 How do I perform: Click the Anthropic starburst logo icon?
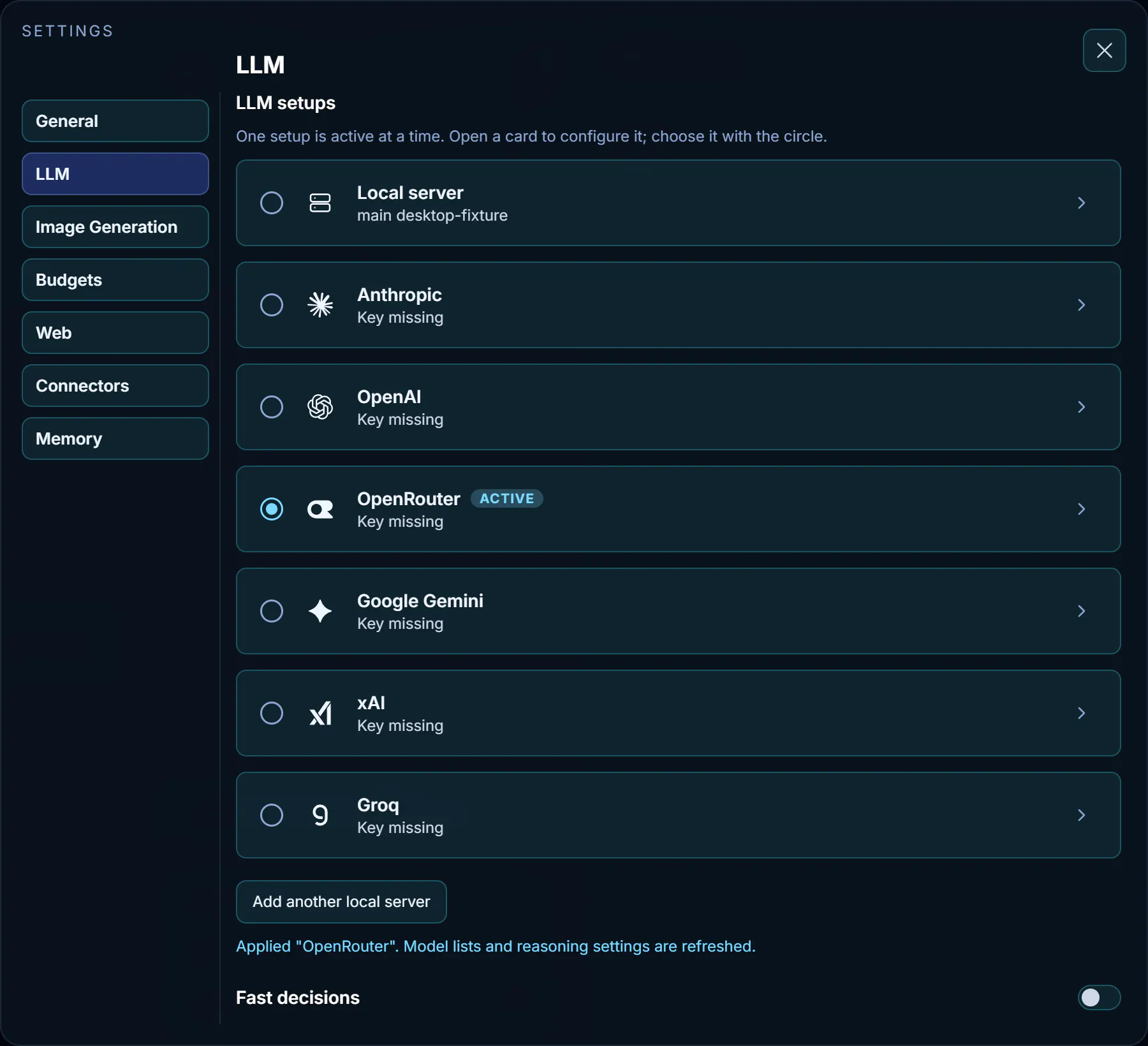coord(320,305)
